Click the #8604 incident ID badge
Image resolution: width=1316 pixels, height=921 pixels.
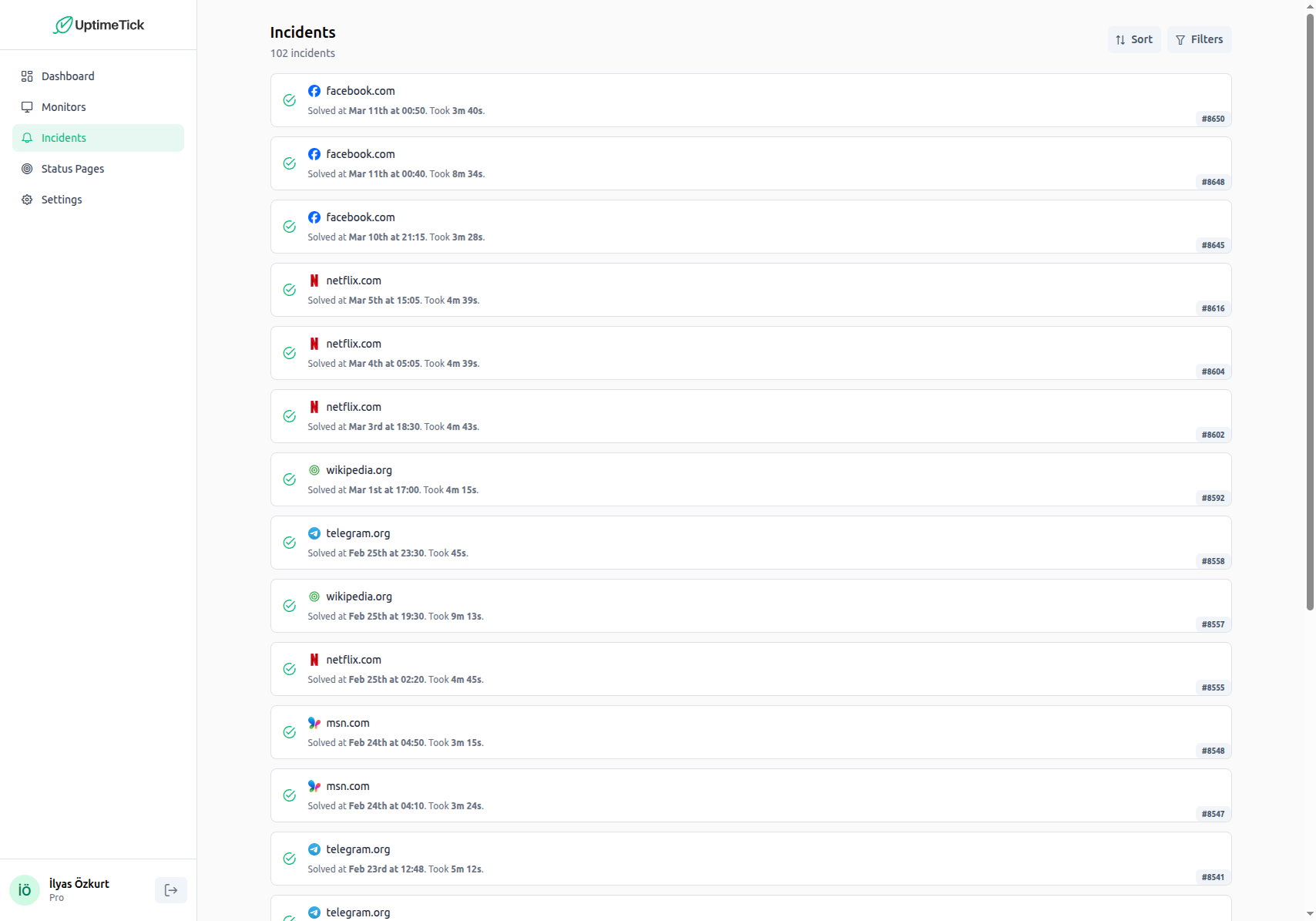coord(1213,371)
